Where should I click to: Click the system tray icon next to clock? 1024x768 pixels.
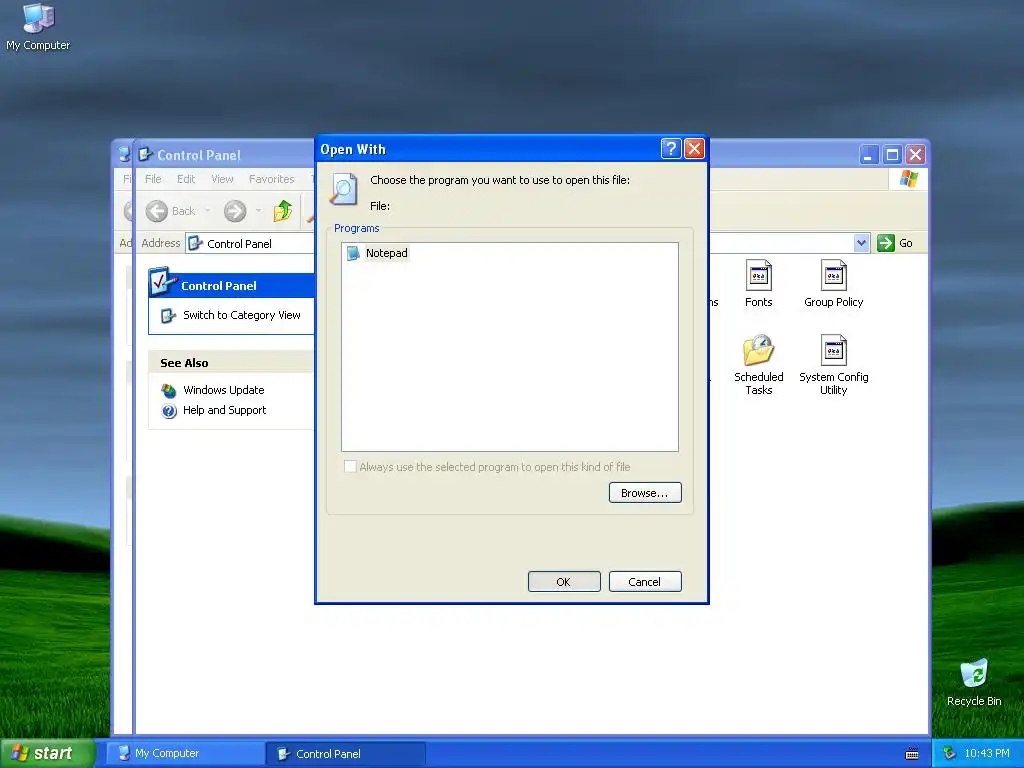pyautogui.click(x=950, y=753)
